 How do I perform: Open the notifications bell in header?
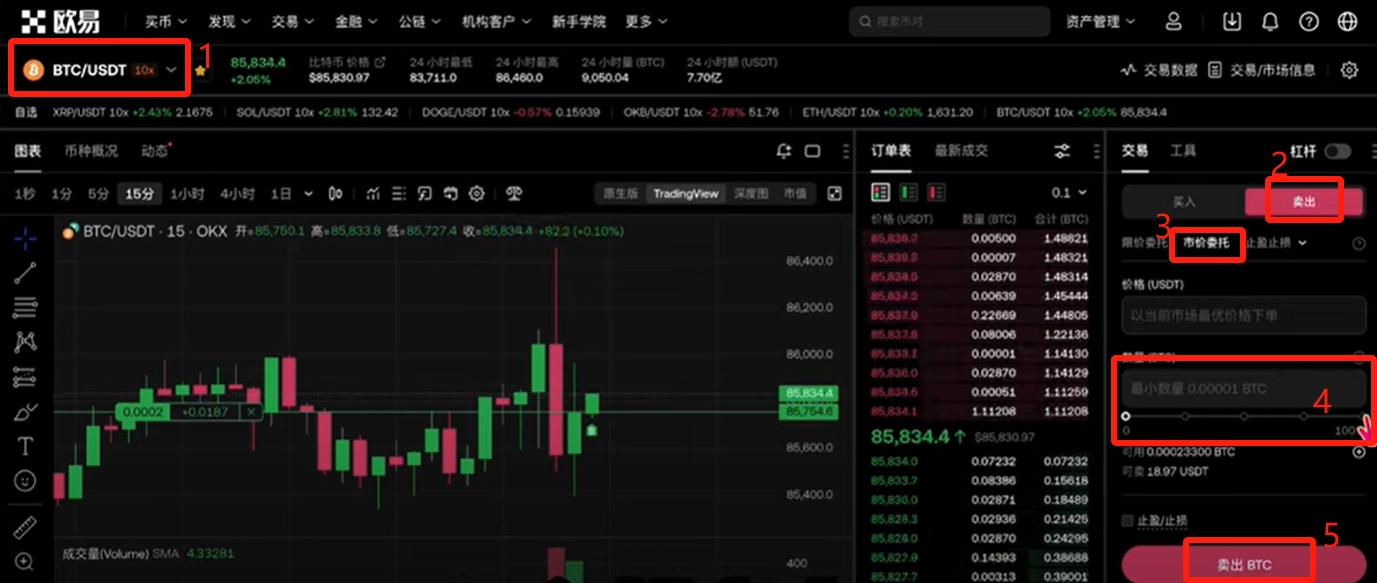click(1270, 21)
